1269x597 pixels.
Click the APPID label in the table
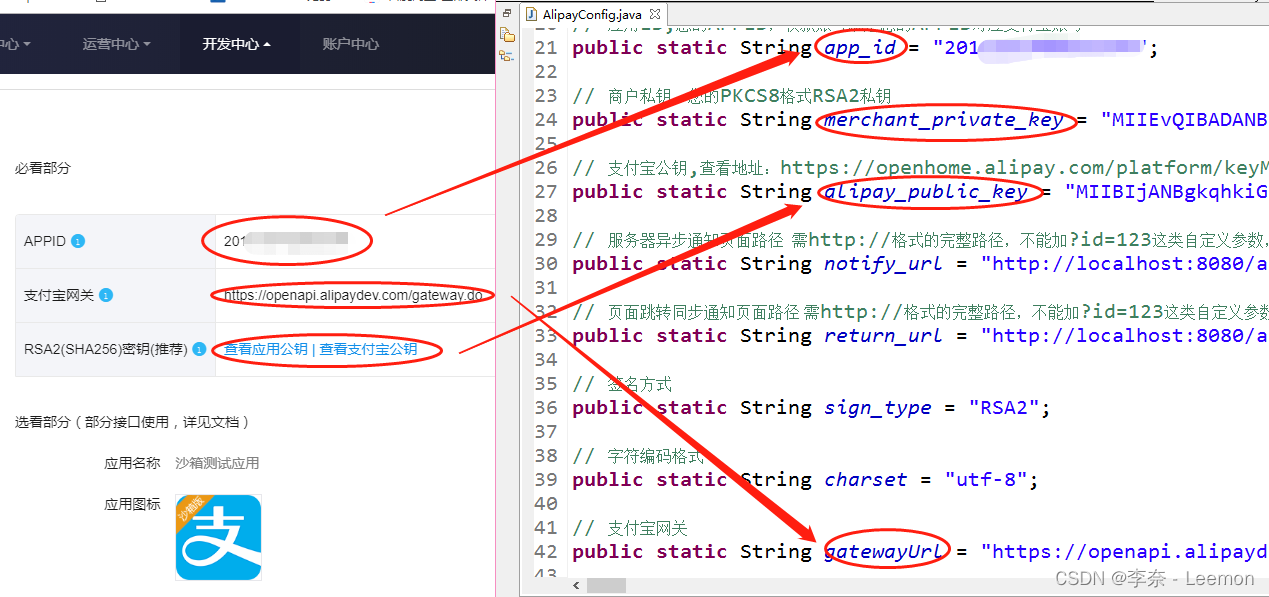pos(45,241)
